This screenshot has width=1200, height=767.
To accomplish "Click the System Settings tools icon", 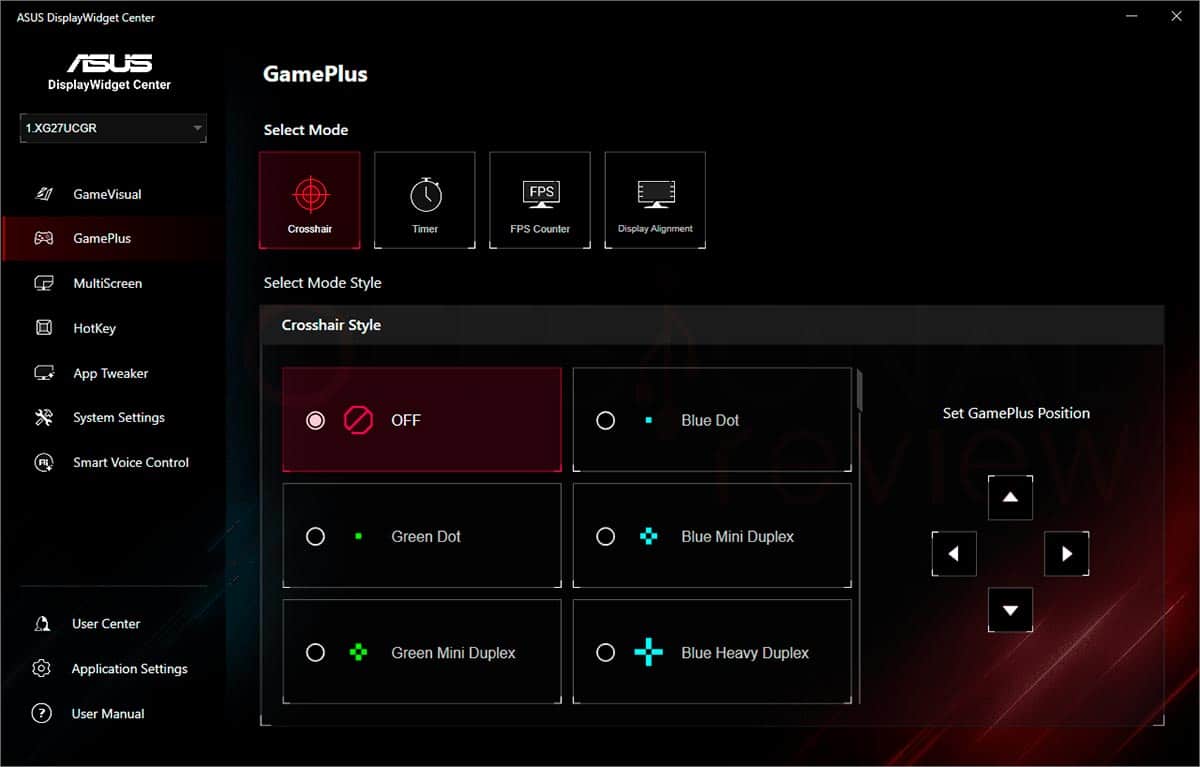I will (44, 418).
